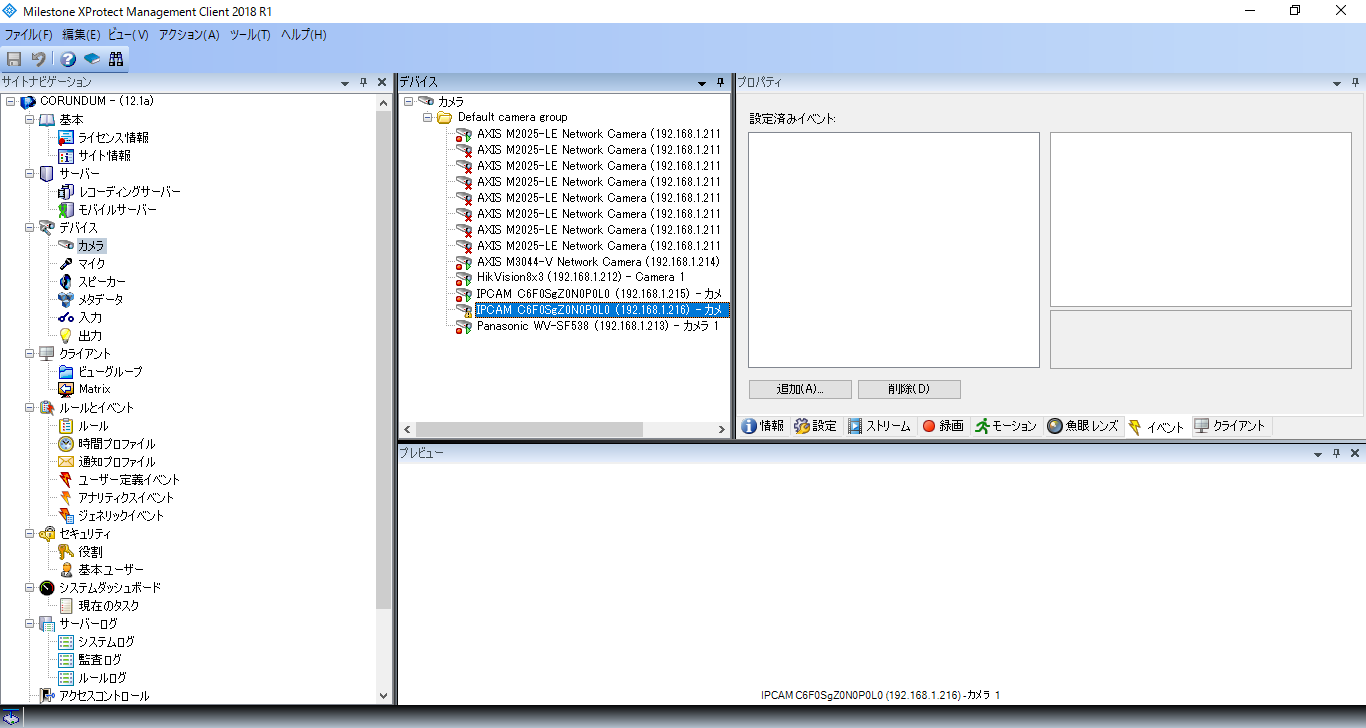This screenshot has width=1366, height=728.
Task: Collapse Default camera group folder
Action: pos(428,118)
